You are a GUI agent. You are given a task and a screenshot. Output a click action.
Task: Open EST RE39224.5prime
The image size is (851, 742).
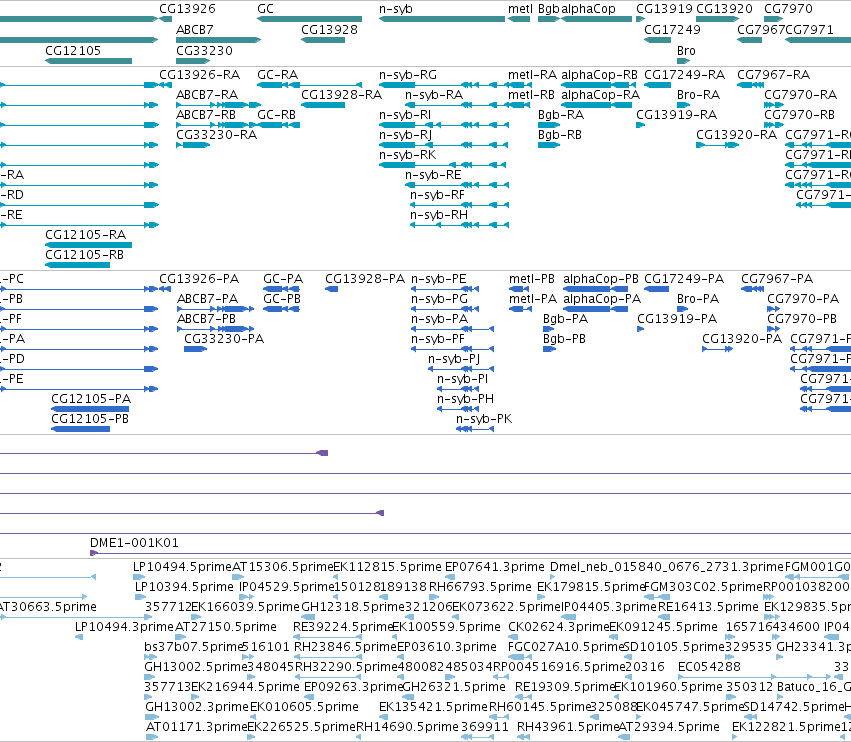343,626
